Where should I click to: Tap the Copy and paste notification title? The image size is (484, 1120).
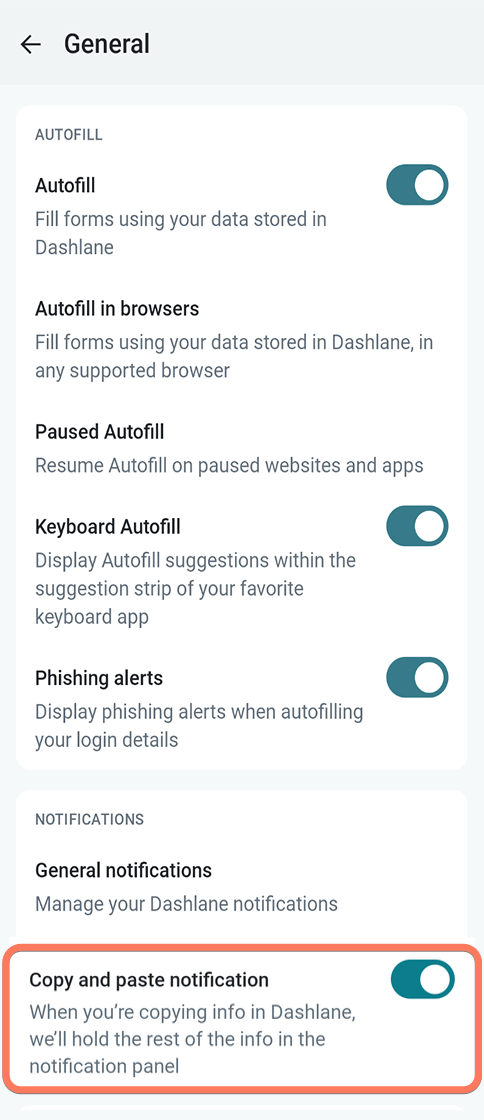(x=149, y=979)
